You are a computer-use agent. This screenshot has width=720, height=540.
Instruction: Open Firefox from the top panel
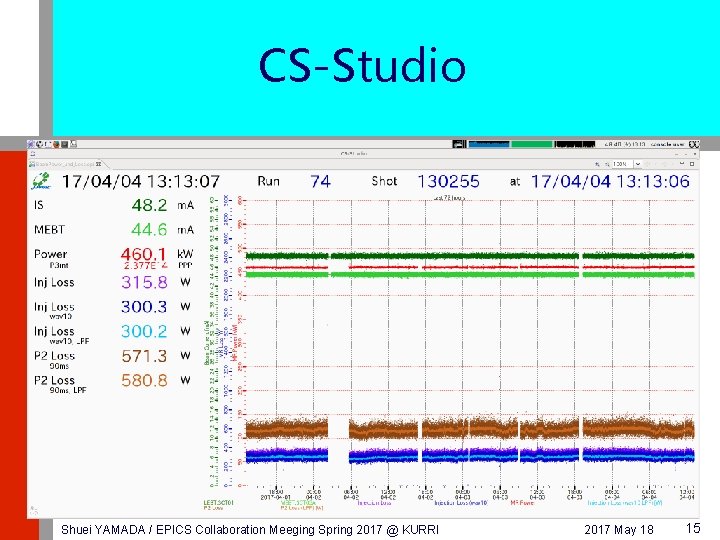(56, 144)
